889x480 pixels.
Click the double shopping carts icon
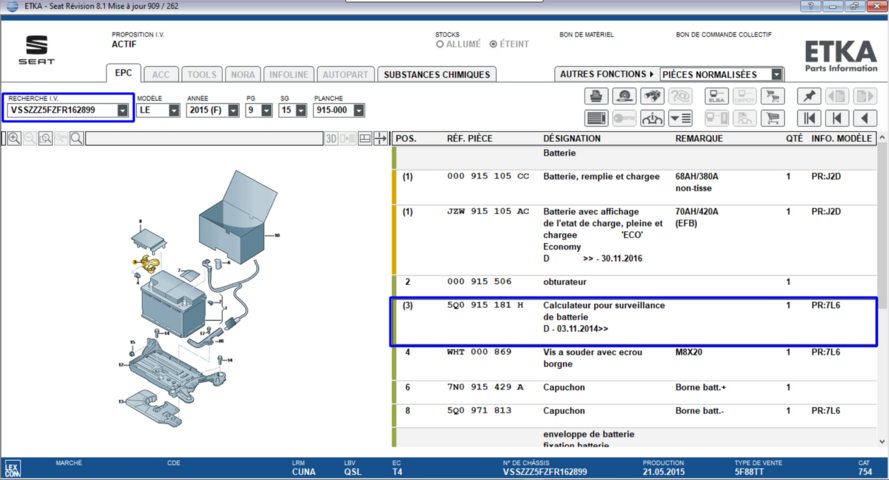pyautogui.click(x=772, y=96)
